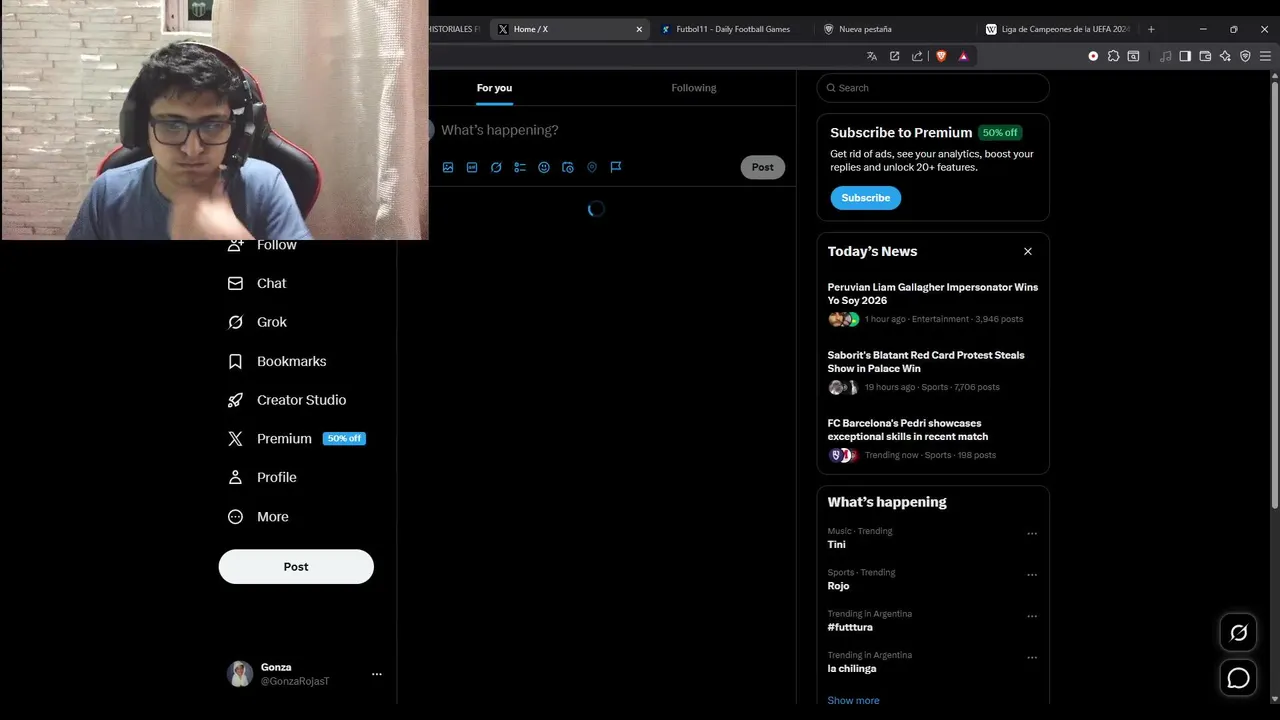
Task: Open the browser extensions puzzle icon
Action: click(1113, 56)
